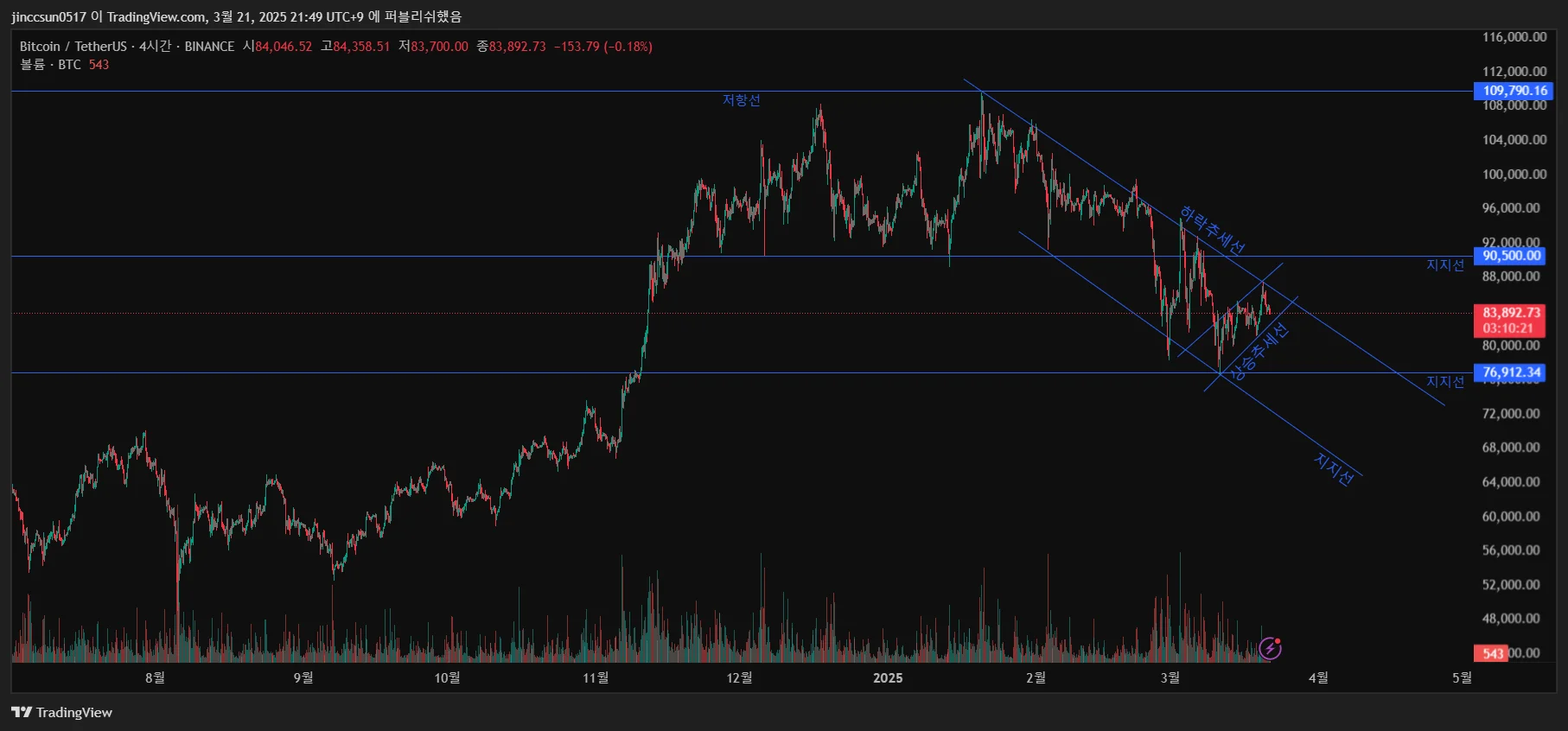Select the 저항선 resistance line label

point(742,100)
